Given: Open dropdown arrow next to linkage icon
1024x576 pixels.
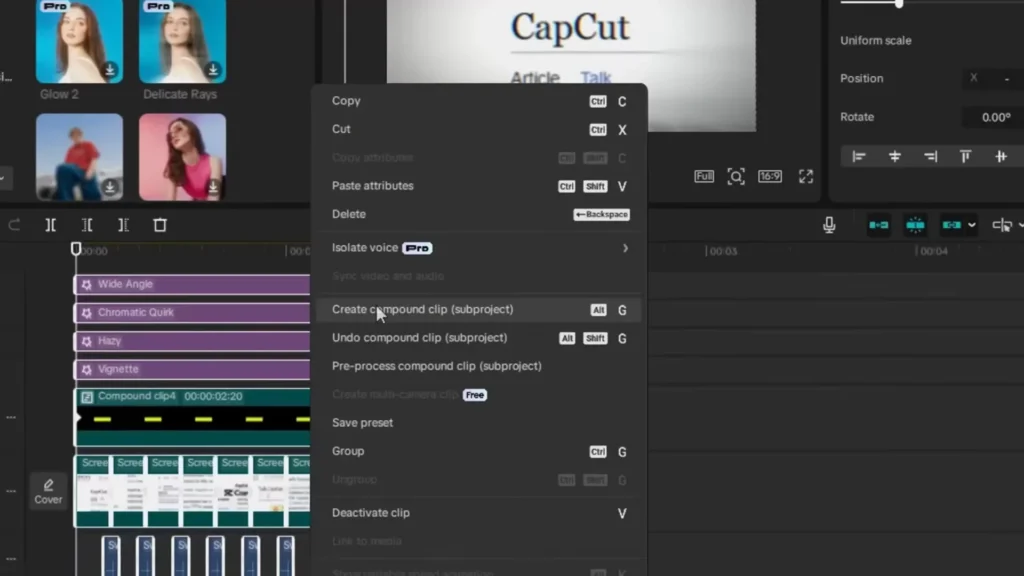Looking at the screenshot, I should (972, 225).
